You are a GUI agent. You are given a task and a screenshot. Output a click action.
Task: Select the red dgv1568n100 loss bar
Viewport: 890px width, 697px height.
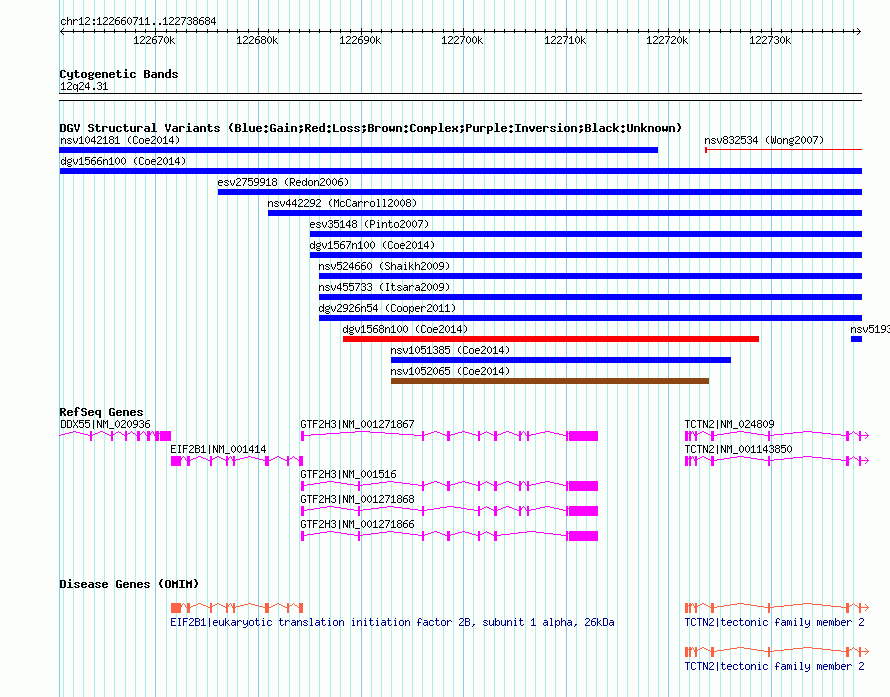(551, 339)
